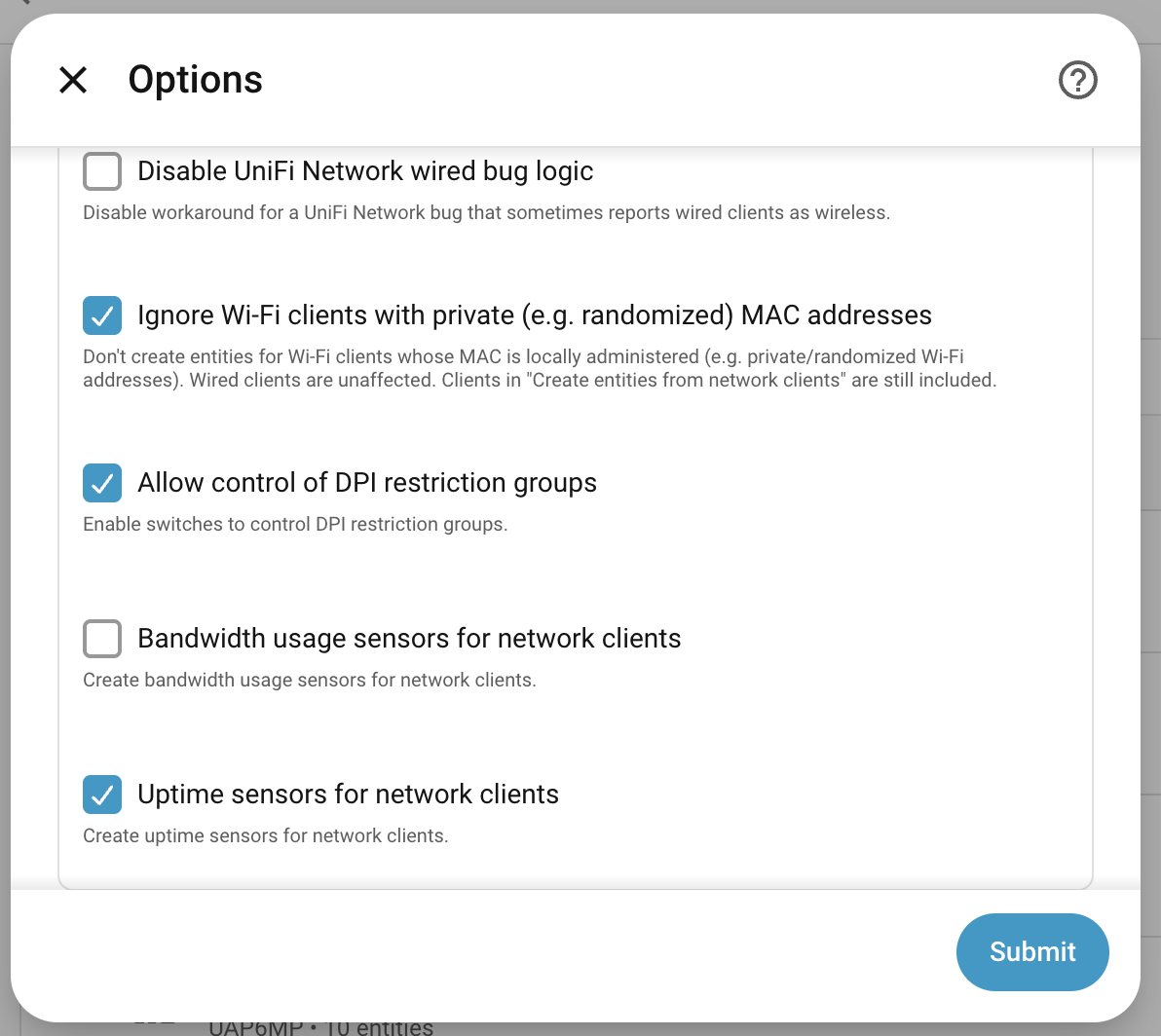The image size is (1161, 1036).
Task: Click the 'Don't create entities for Wi-Fi clients' description
Action: [x=540, y=368]
